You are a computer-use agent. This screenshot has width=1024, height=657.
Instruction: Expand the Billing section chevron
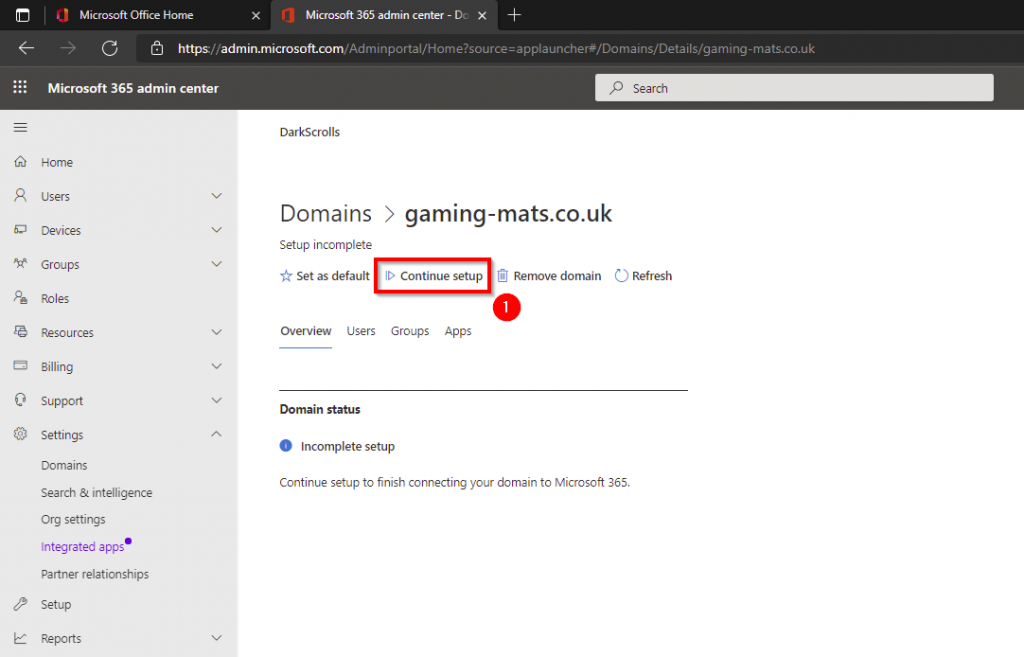216,366
